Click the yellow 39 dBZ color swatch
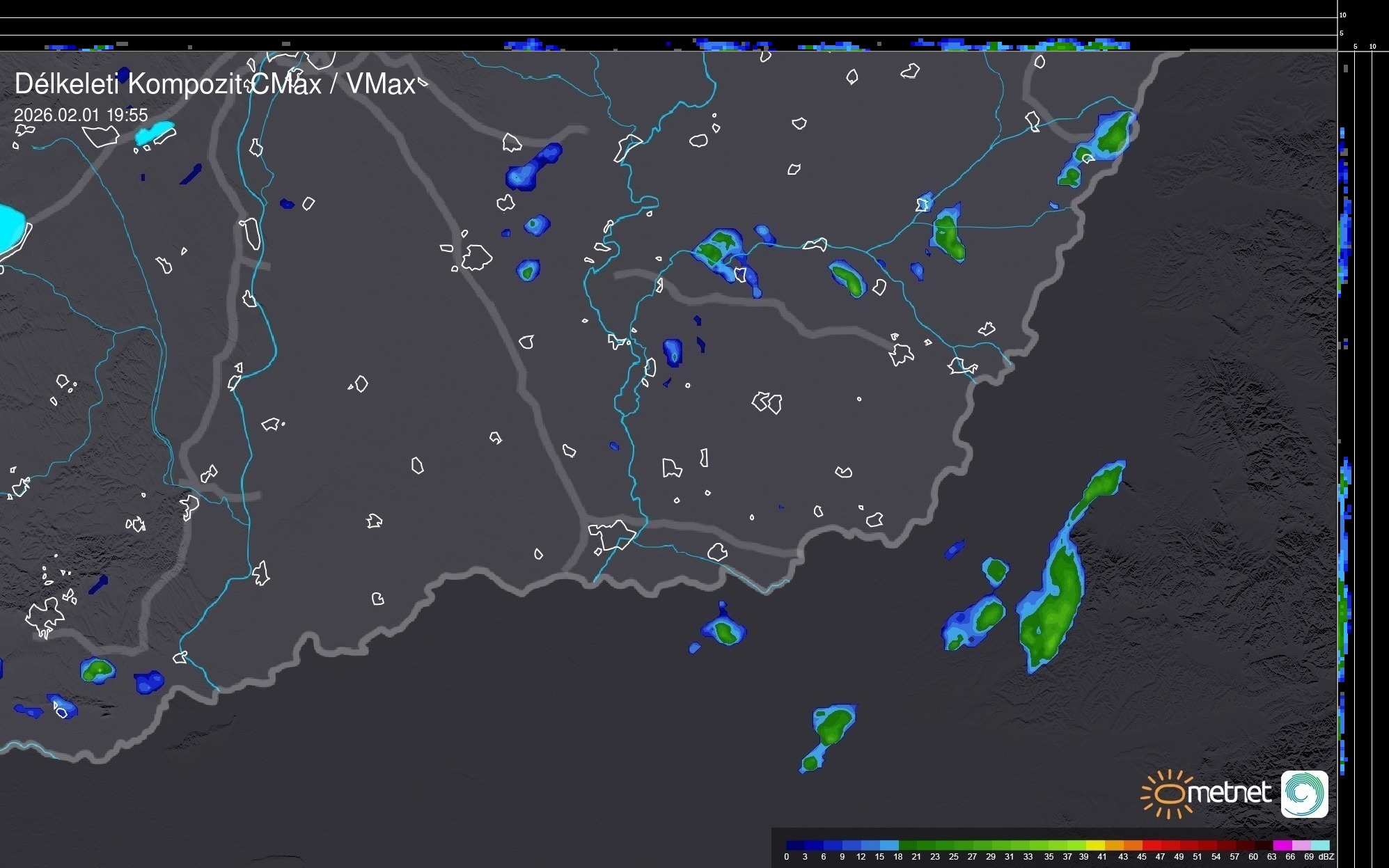This screenshot has width=1389, height=868. [x=1095, y=845]
